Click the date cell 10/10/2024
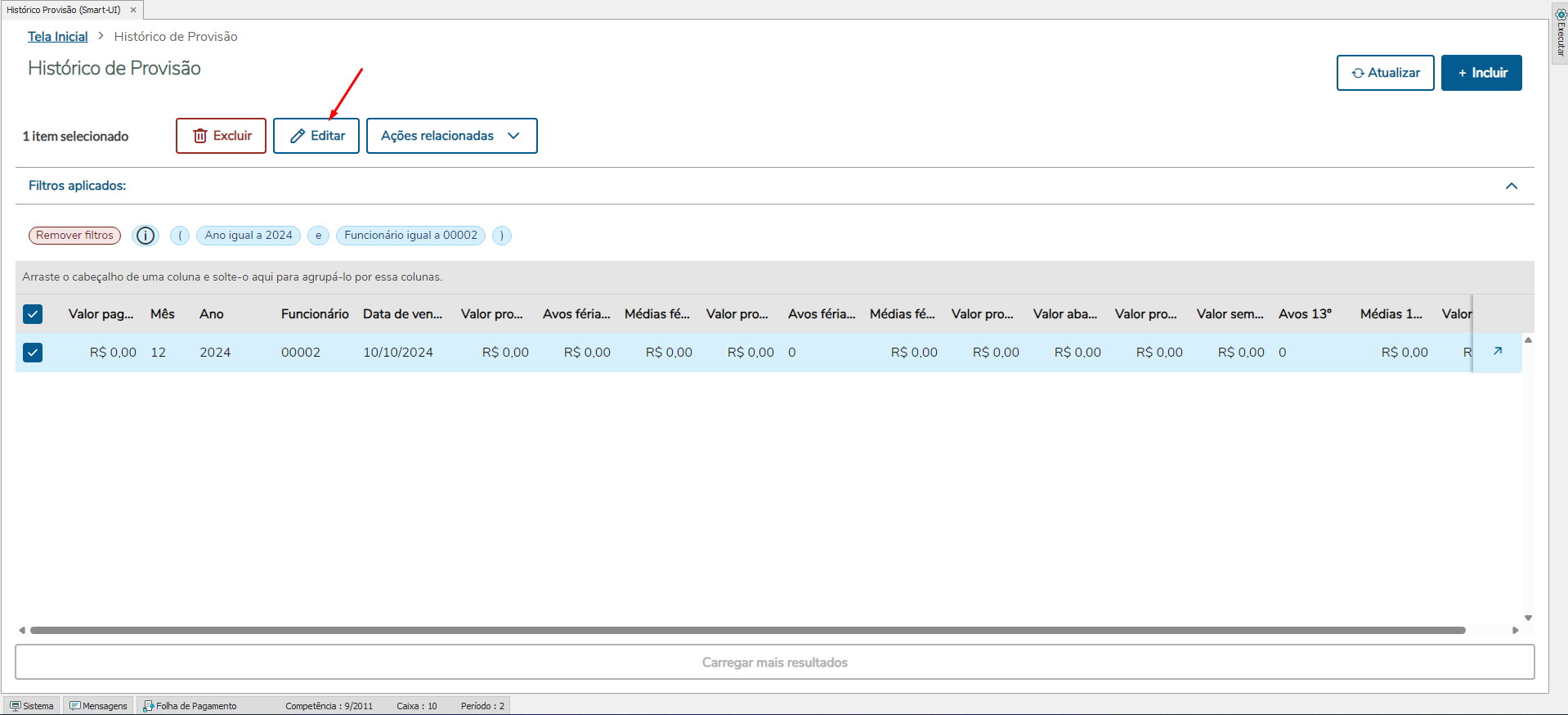This screenshot has height=715, width=1568. (x=398, y=353)
